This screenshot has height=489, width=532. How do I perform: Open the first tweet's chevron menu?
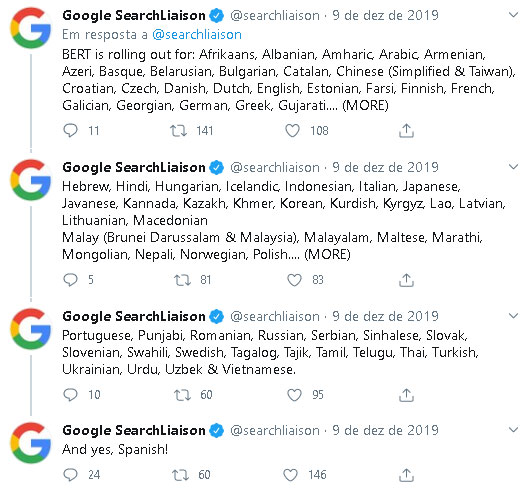click(514, 15)
